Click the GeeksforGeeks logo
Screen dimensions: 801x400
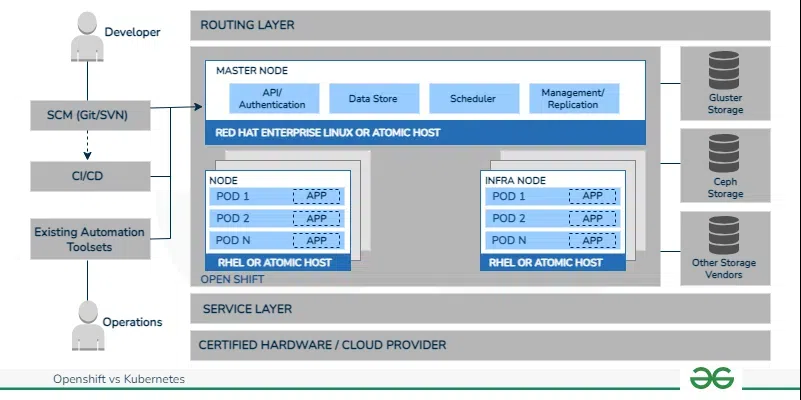tap(712, 379)
